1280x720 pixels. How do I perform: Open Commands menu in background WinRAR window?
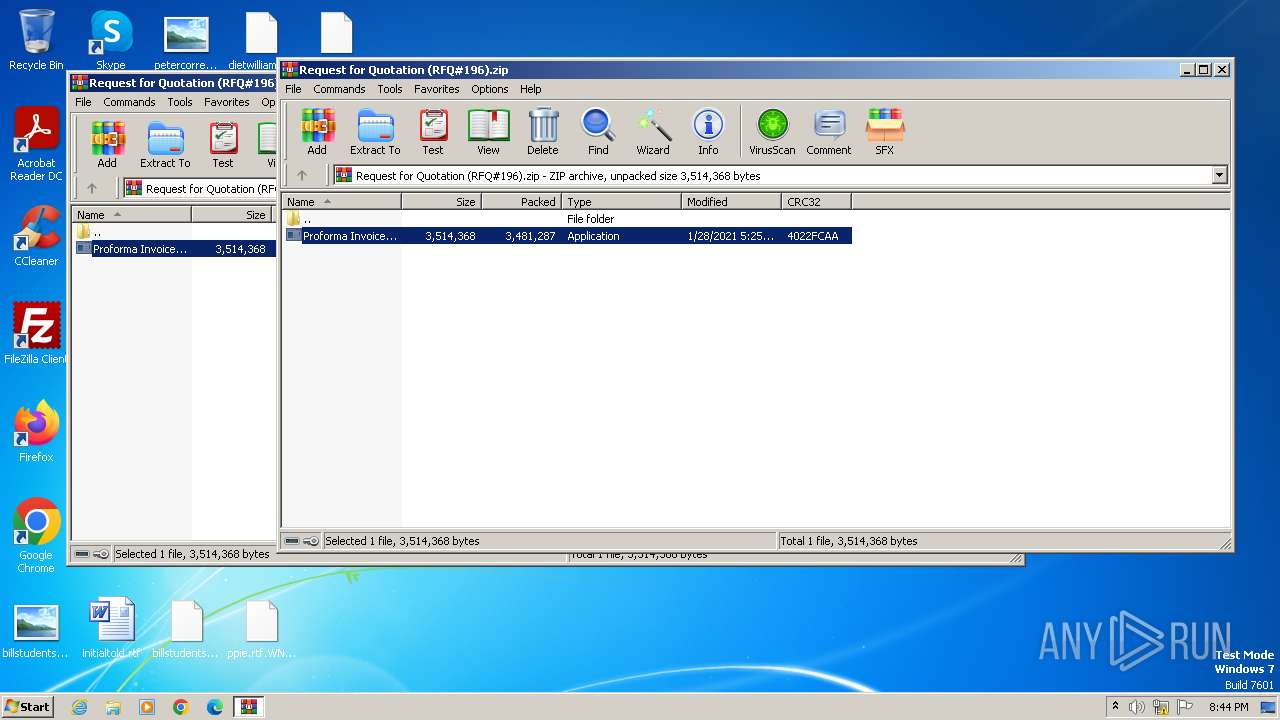click(129, 102)
